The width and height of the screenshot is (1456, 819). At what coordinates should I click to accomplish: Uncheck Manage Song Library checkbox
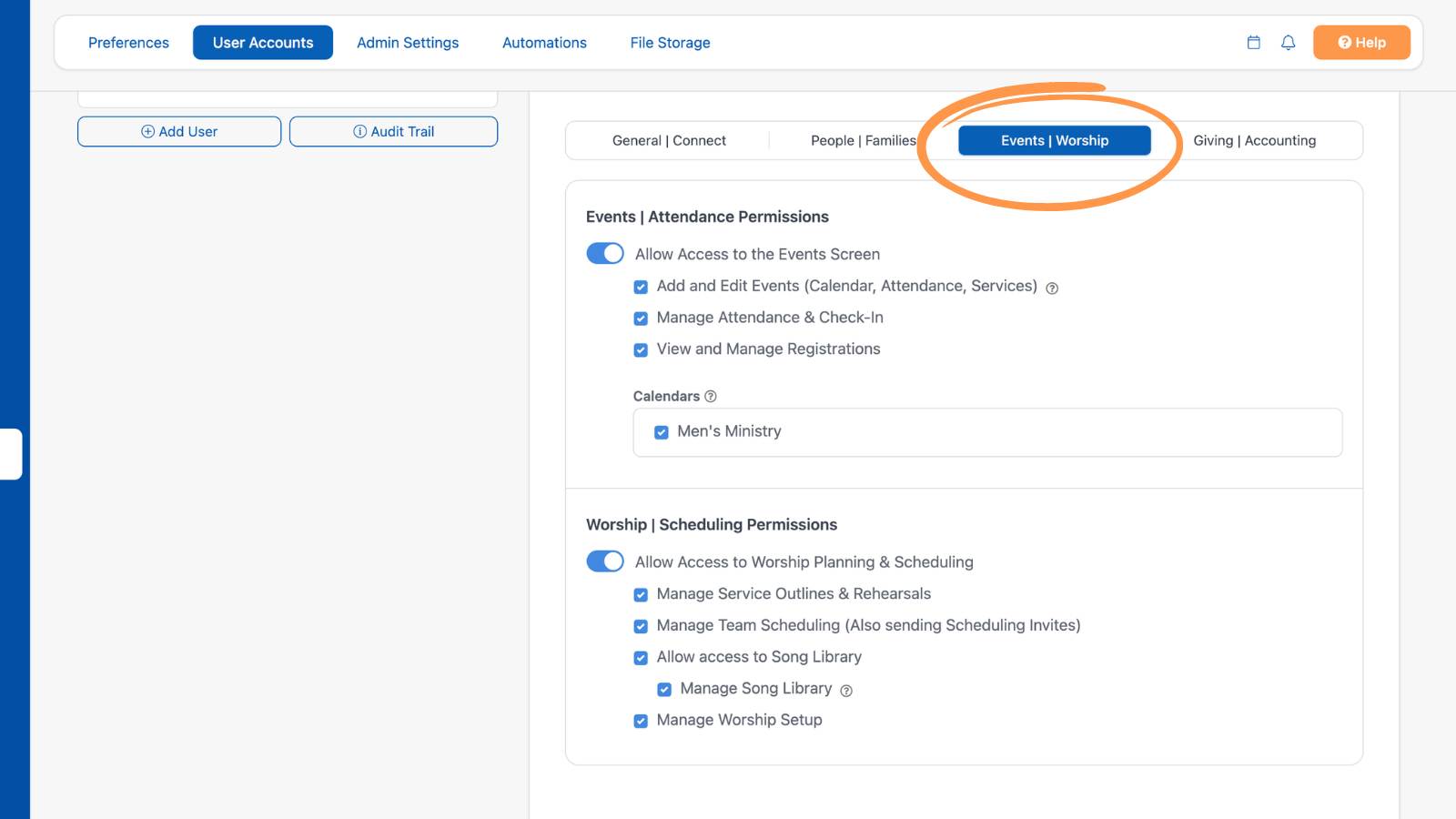[664, 690]
